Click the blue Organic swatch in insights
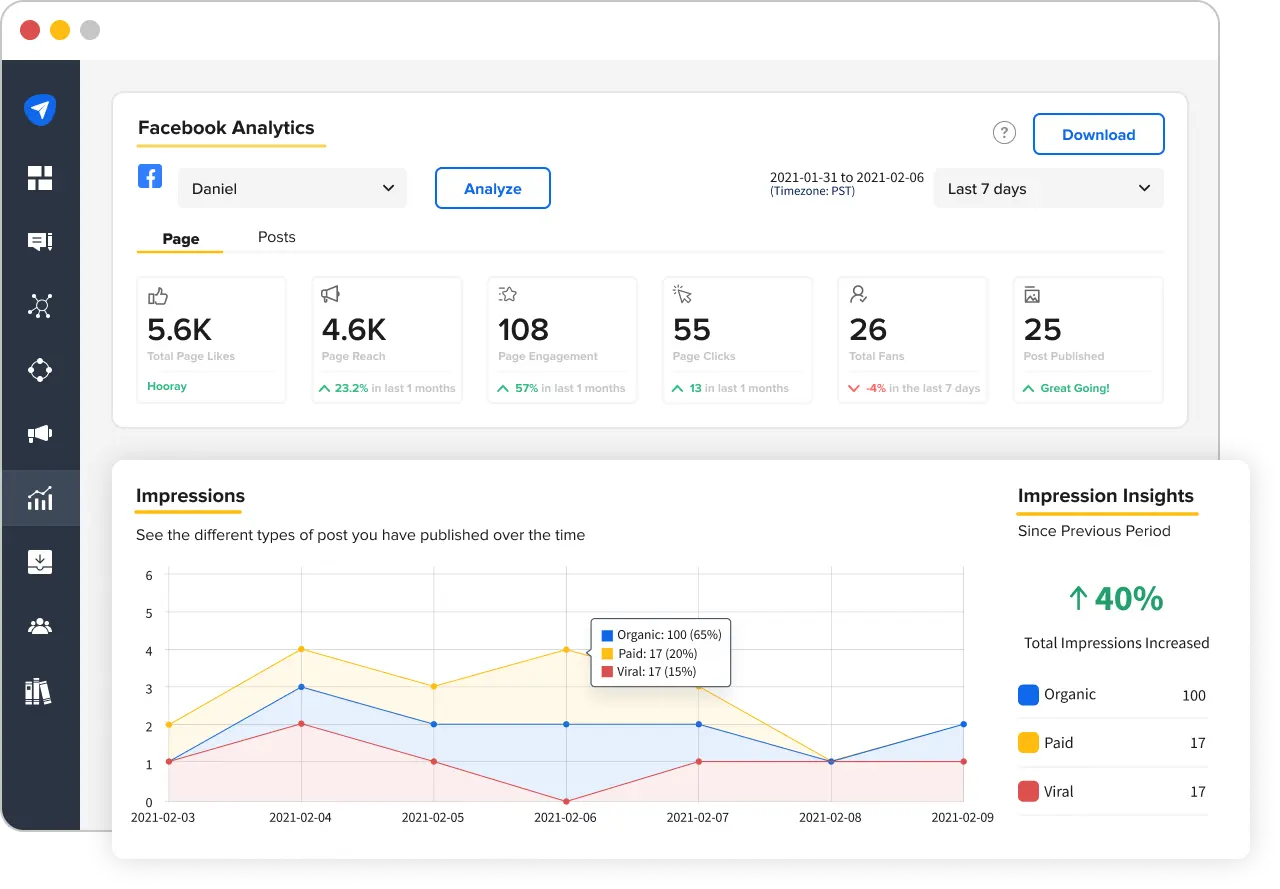This screenshot has height=889, width=1280. (x=1028, y=695)
